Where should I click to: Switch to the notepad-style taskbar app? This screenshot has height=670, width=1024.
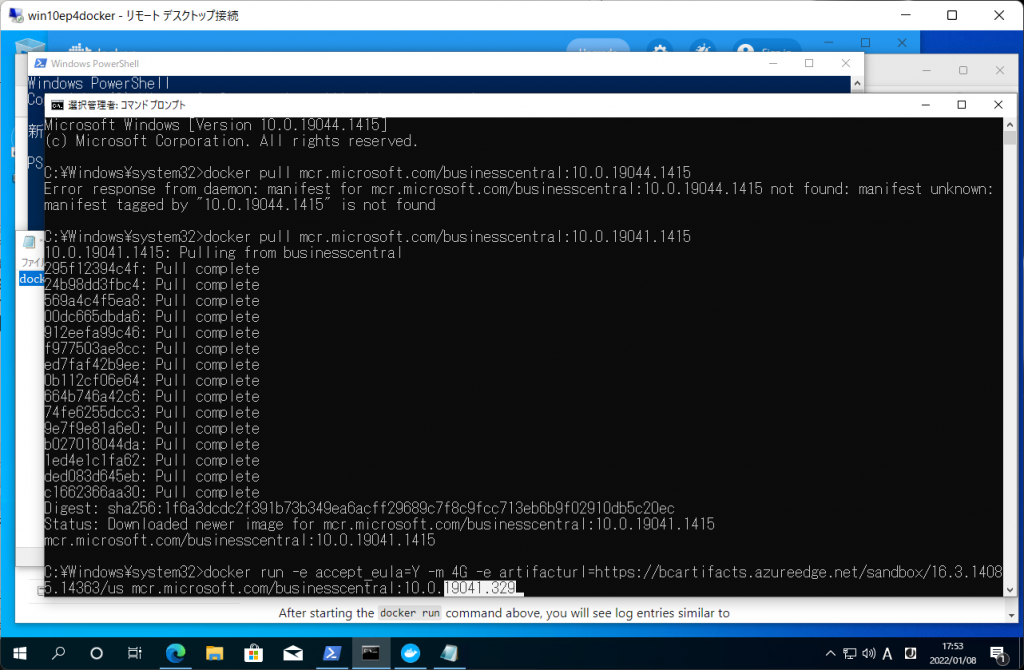[x=449, y=653]
